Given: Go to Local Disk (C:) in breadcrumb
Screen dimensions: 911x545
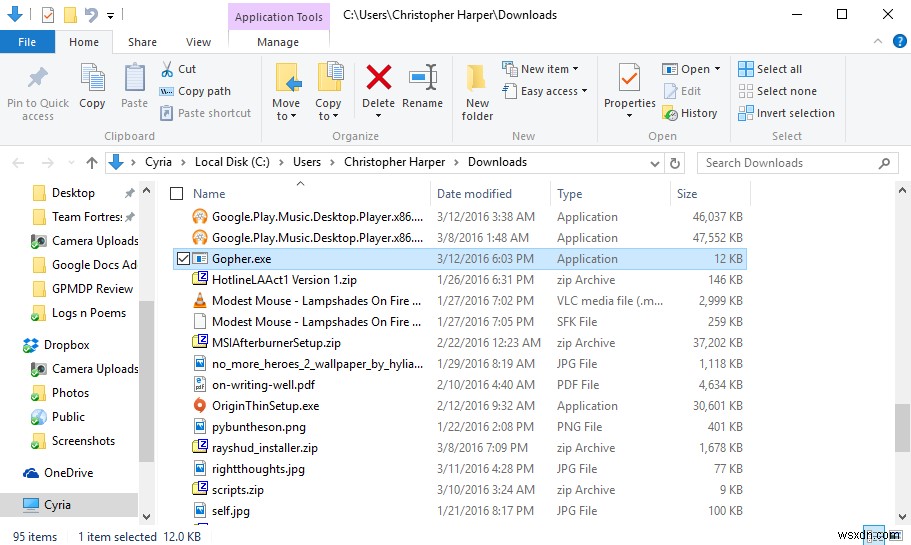Looking at the screenshot, I should click(232, 162).
